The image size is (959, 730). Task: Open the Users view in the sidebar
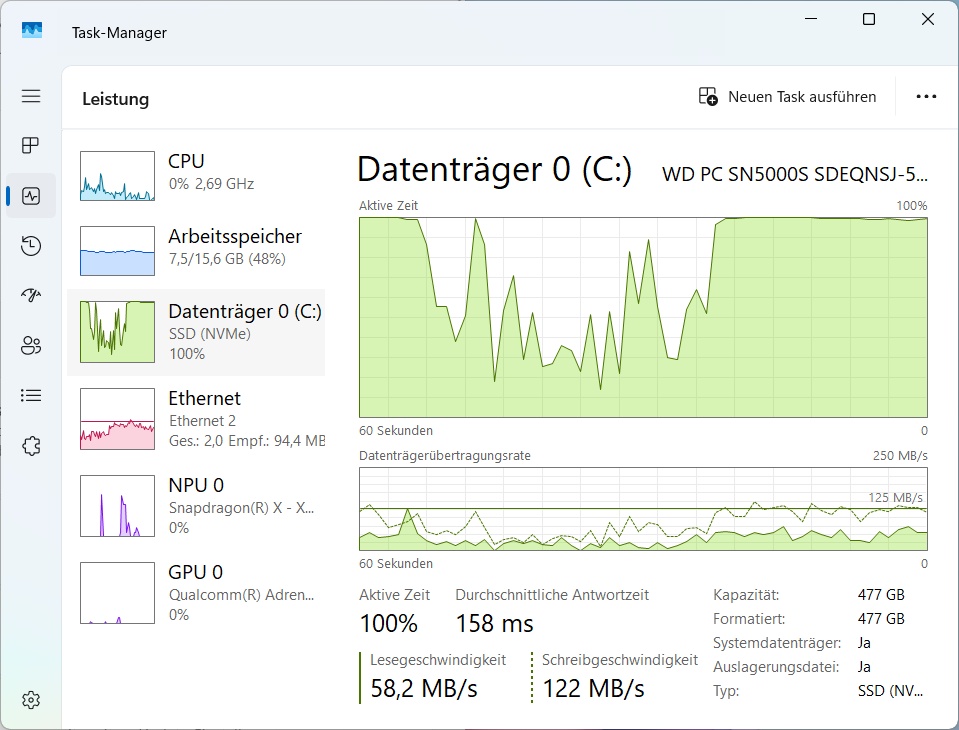(x=30, y=345)
